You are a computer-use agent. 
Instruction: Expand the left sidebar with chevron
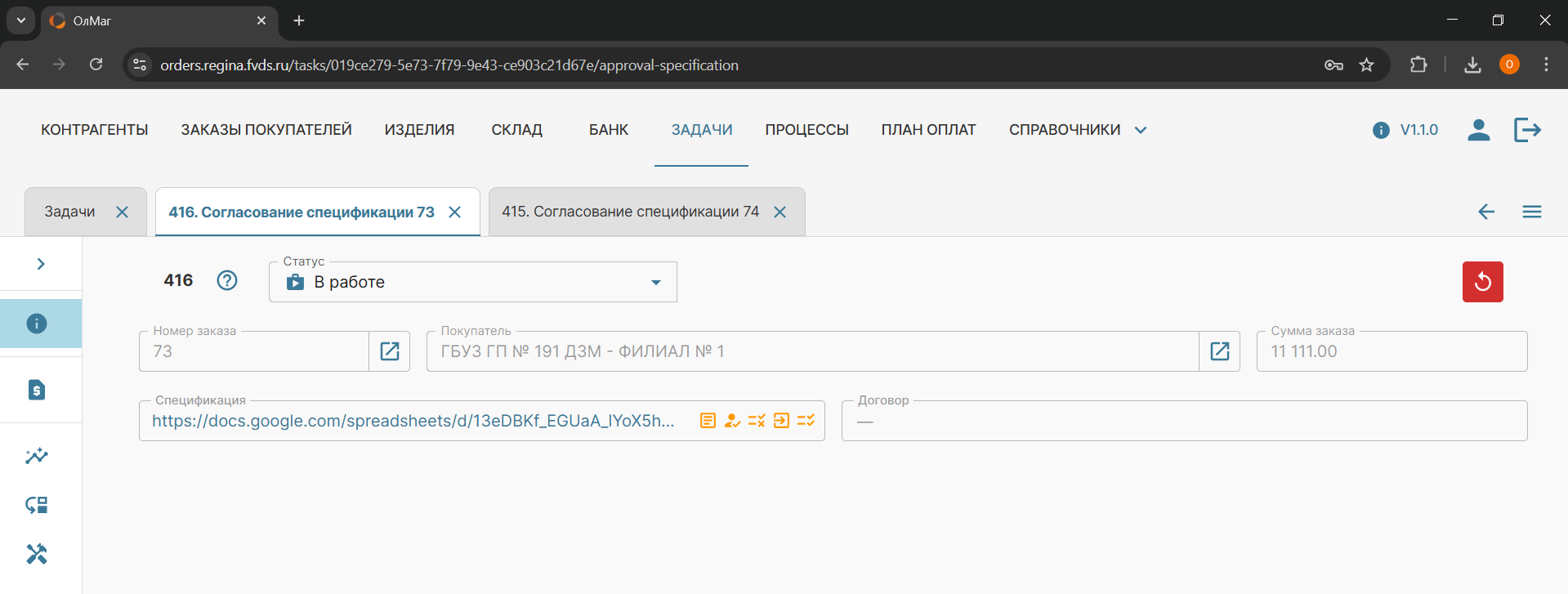pyautogui.click(x=41, y=264)
